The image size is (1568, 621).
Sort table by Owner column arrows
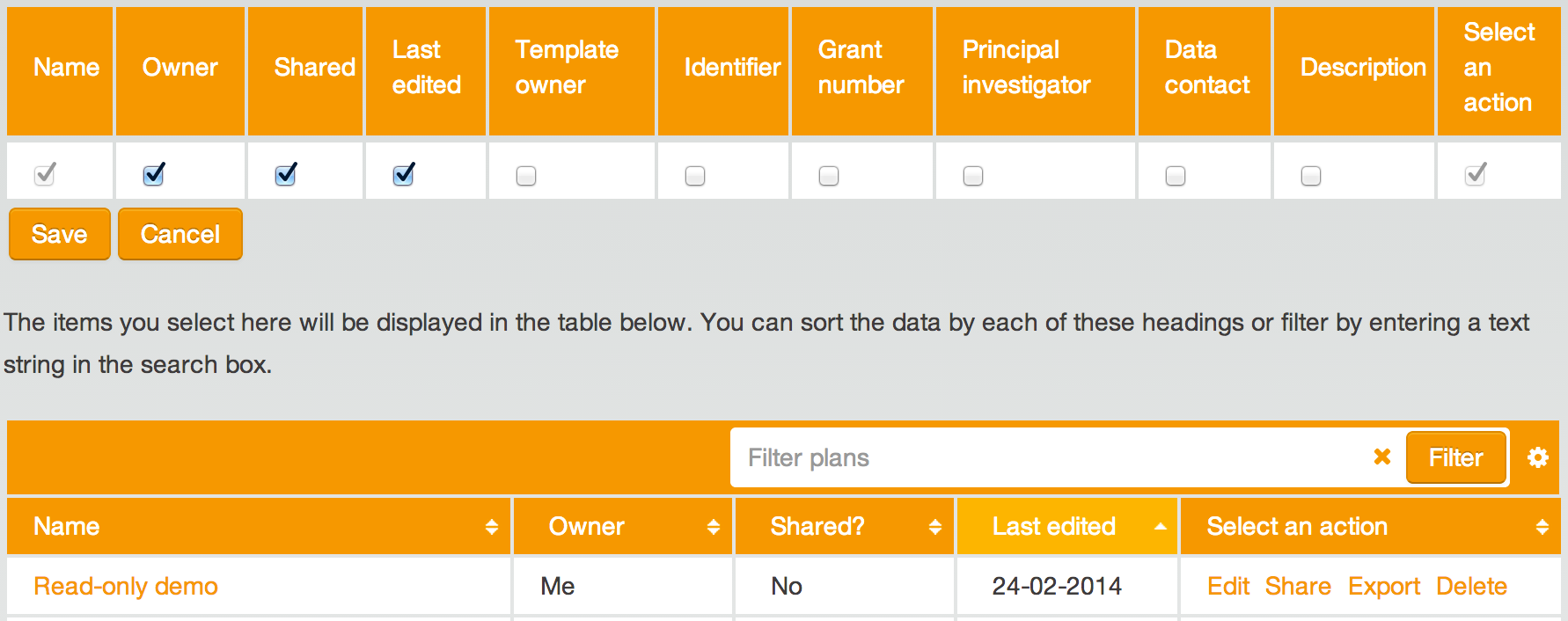(x=713, y=527)
